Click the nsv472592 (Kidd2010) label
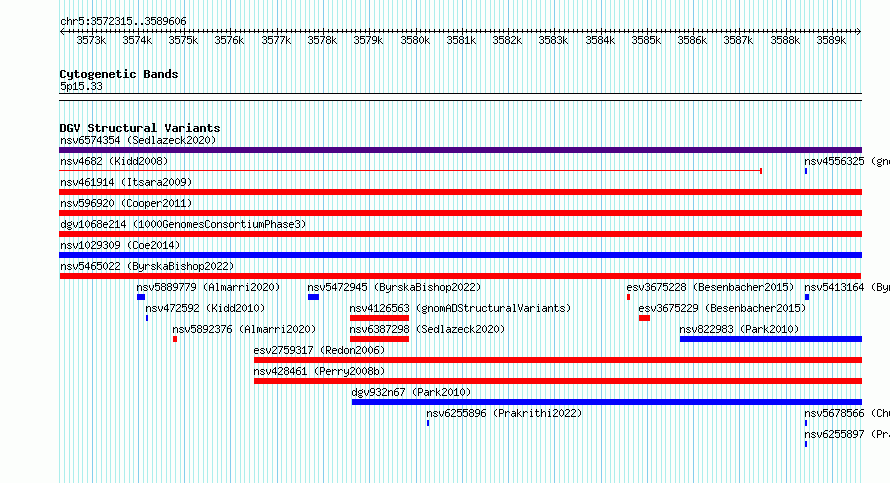 [x=205, y=308]
